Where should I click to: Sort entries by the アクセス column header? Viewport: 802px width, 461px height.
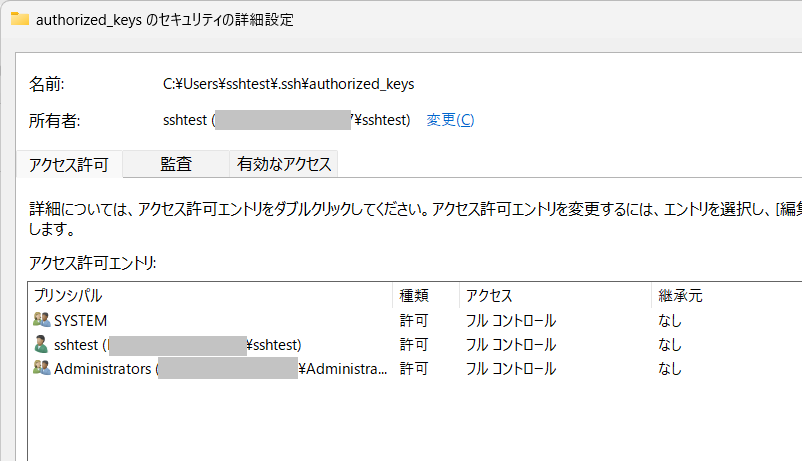(489, 296)
